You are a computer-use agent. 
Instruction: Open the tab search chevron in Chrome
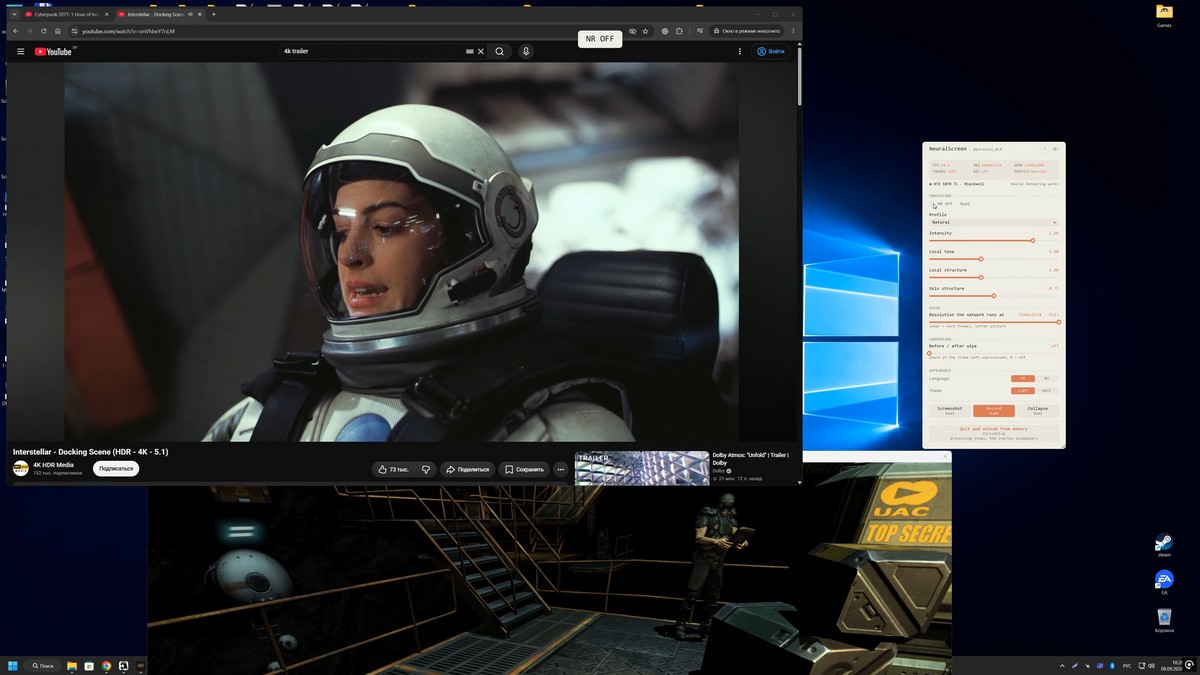[14, 14]
